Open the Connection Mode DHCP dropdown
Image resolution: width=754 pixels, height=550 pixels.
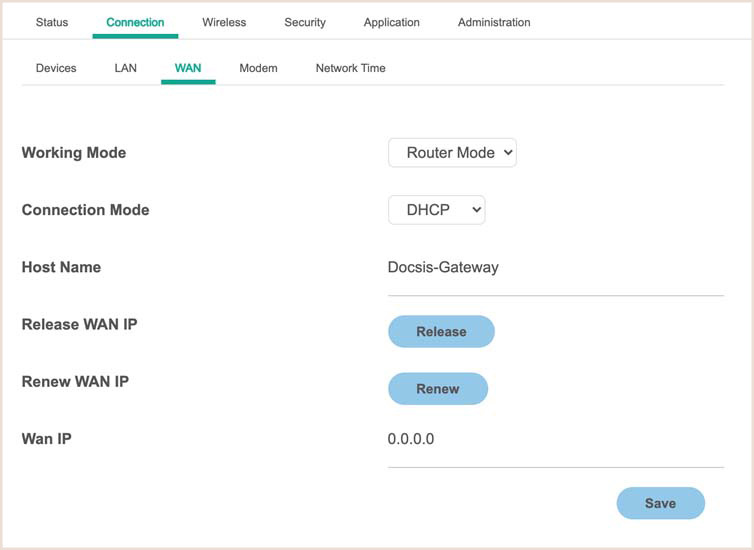pyautogui.click(x=436, y=210)
